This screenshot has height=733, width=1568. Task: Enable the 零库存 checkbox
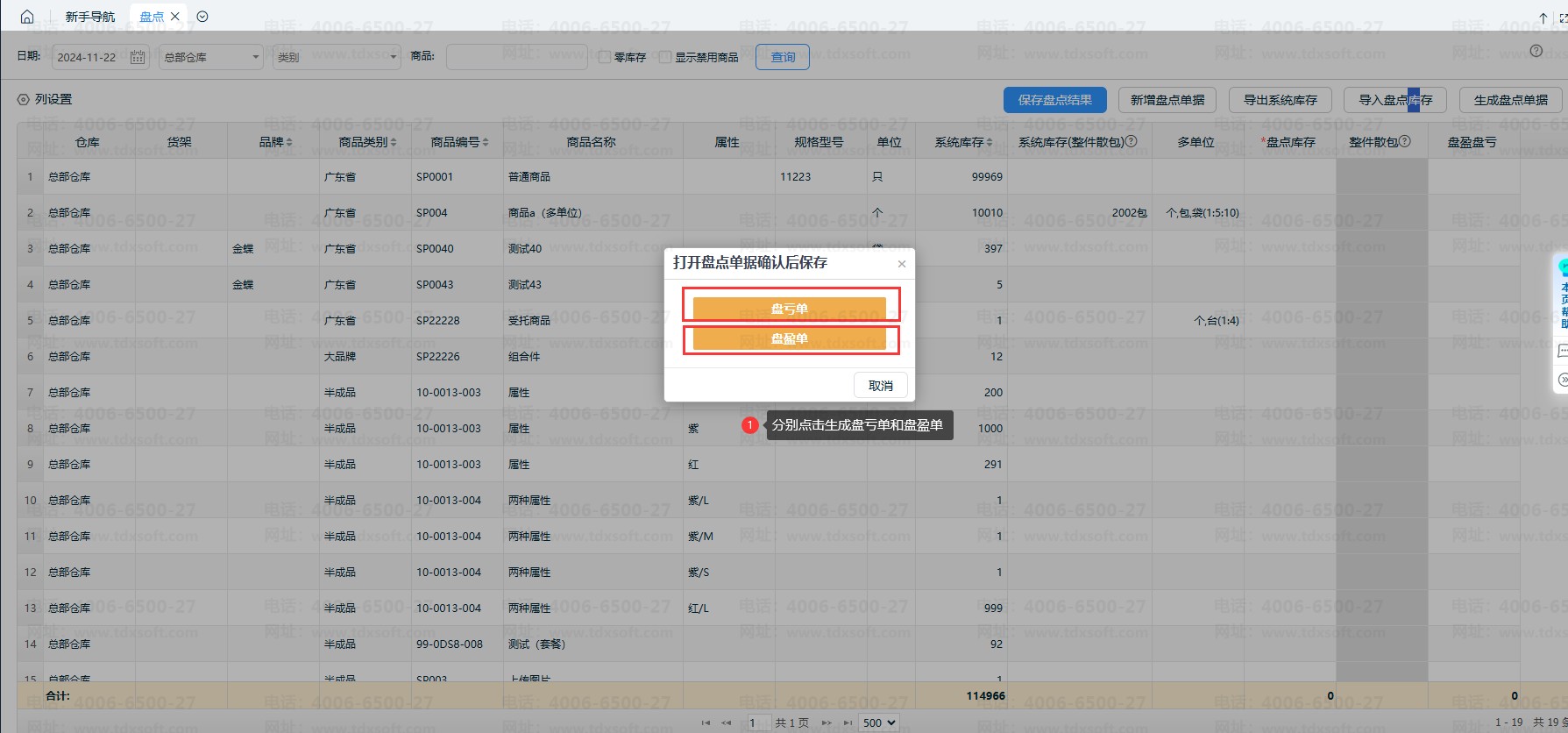(x=605, y=57)
